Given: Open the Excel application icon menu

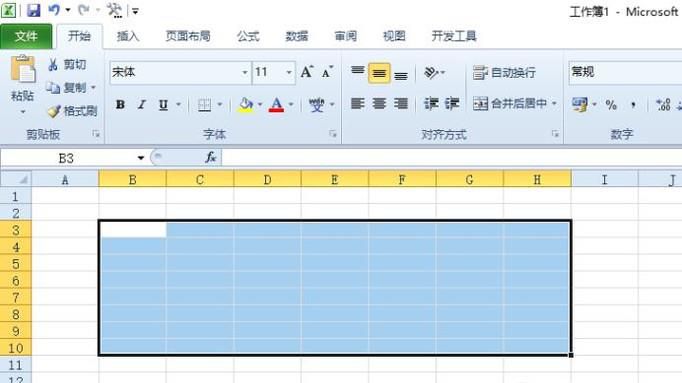Looking at the screenshot, I should tap(8, 10).
